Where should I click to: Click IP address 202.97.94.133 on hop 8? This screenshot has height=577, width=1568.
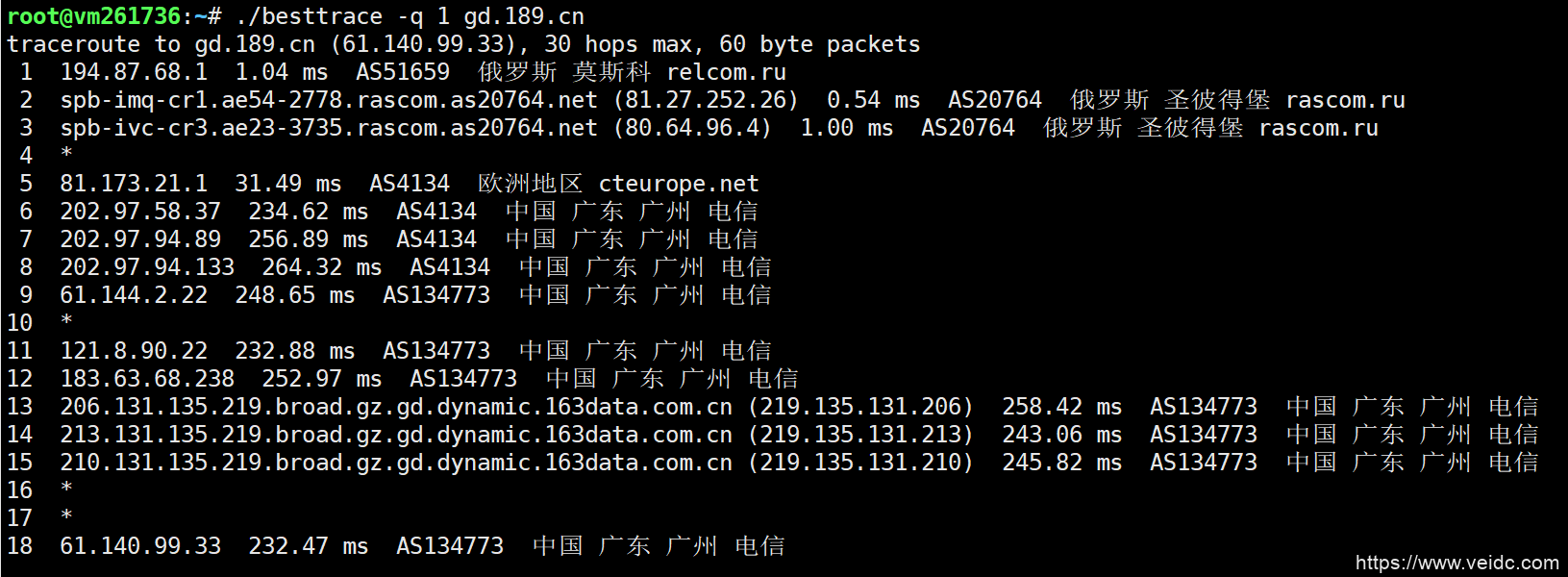[147, 267]
